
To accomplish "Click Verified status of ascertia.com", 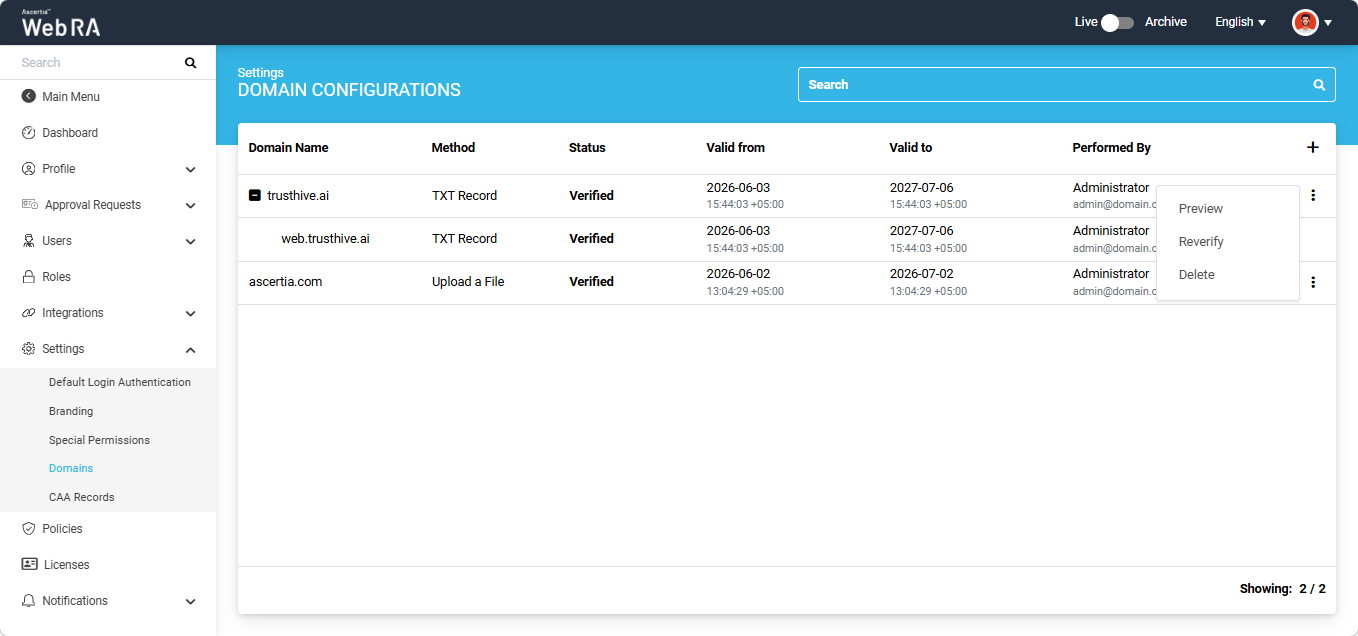I will point(591,282).
